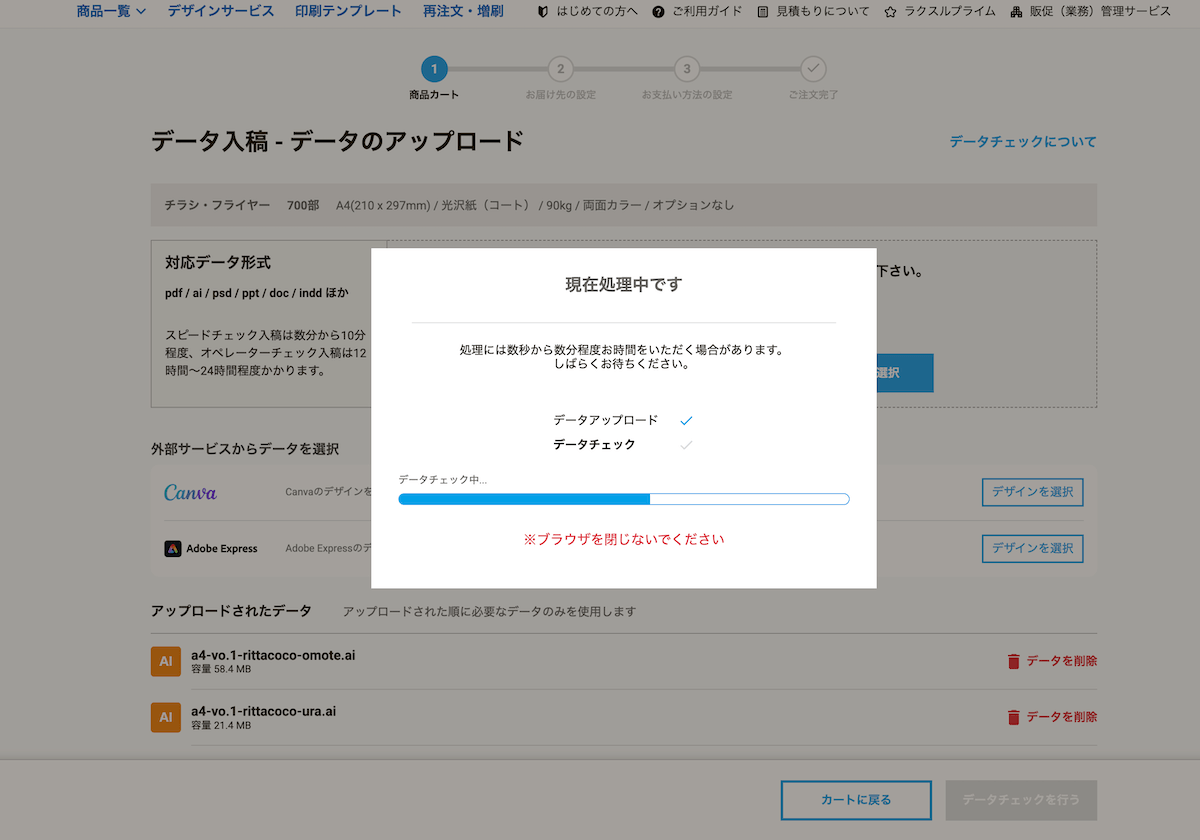Click the ラクスルプライム star icon
The image size is (1200, 840).
click(890, 12)
